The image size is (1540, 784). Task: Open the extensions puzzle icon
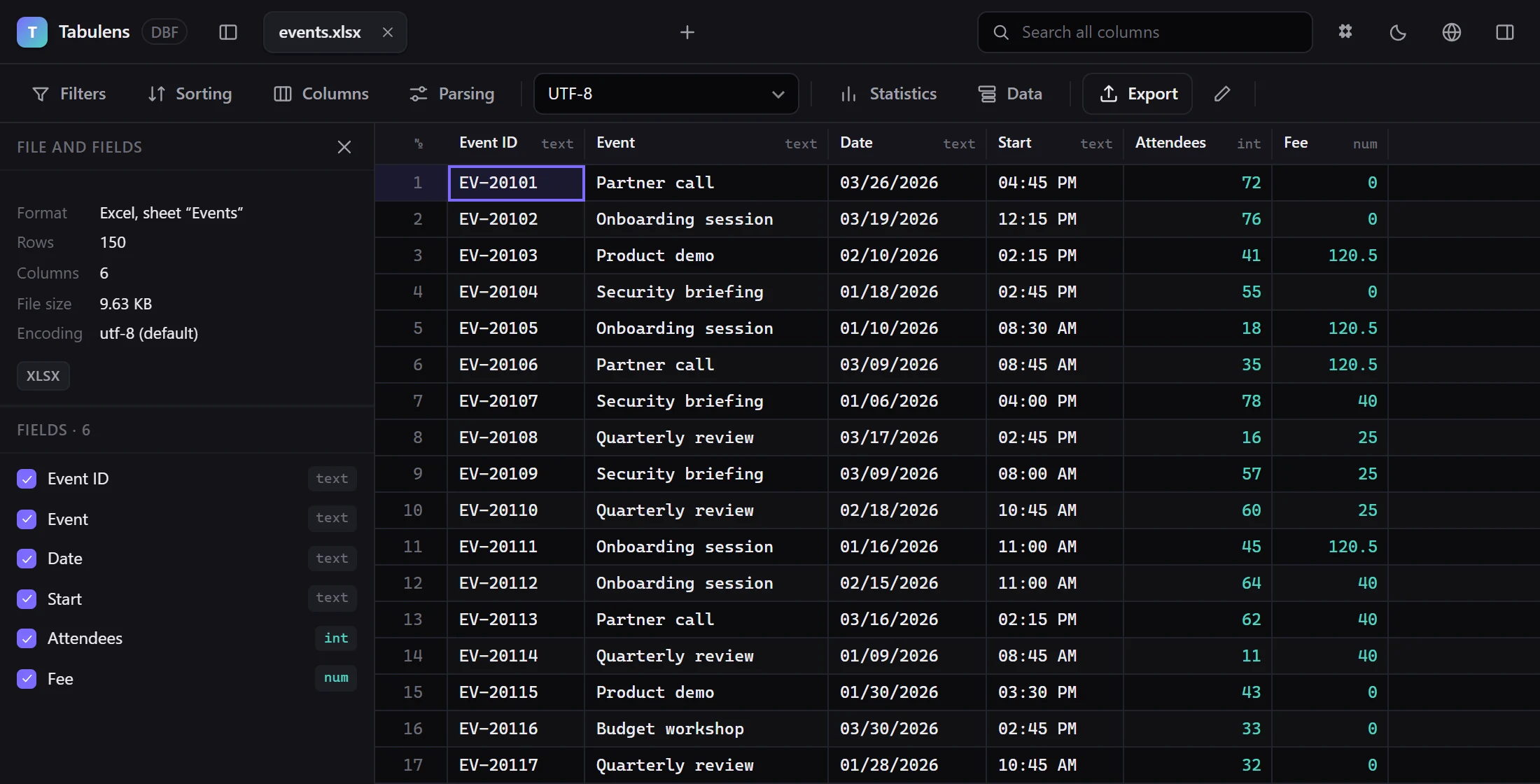(x=1345, y=32)
